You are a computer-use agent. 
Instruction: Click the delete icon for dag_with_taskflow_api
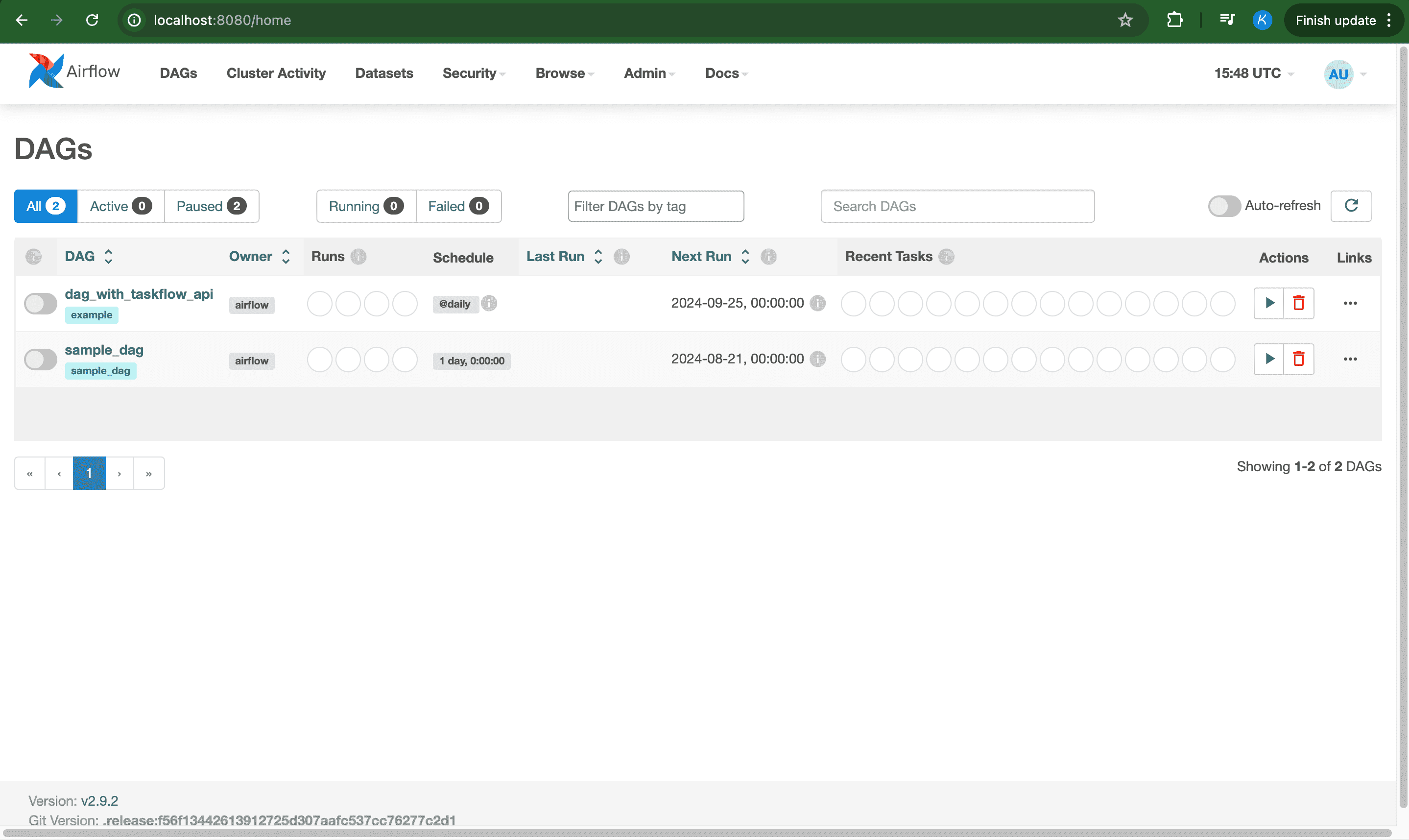(1298, 303)
